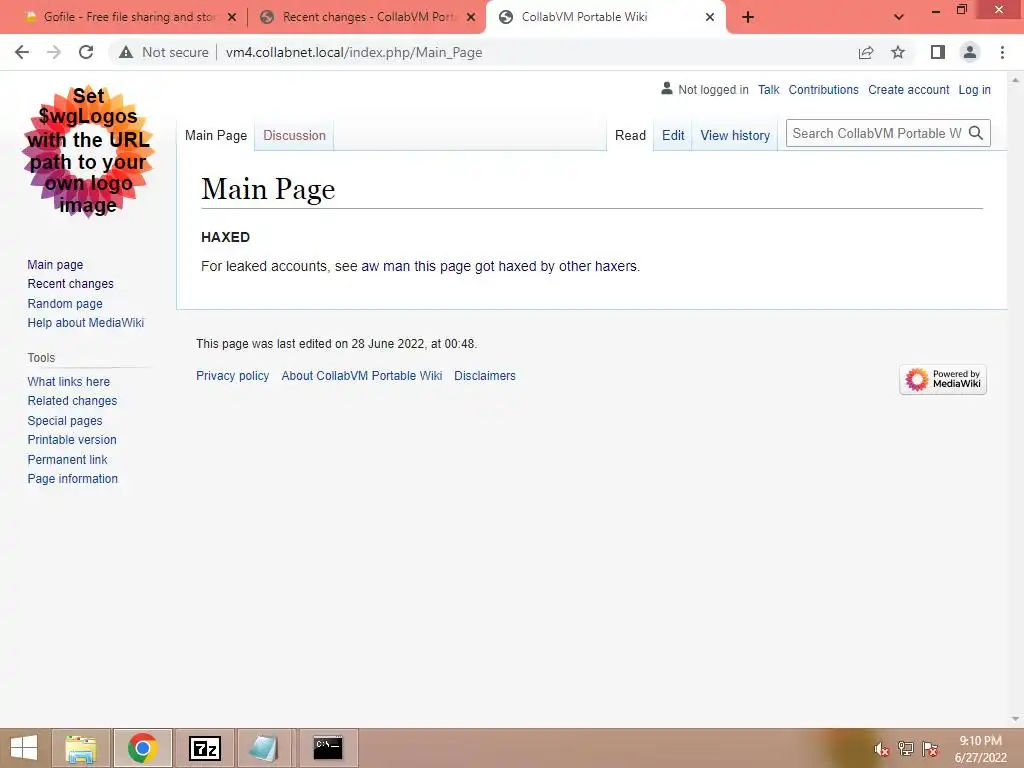Focus the Search CollabVM Portable Wiki field

875,133
